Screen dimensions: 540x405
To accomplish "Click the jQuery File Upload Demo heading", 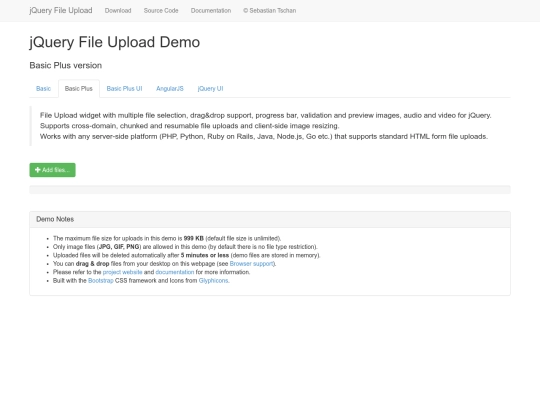I will pos(115,42).
